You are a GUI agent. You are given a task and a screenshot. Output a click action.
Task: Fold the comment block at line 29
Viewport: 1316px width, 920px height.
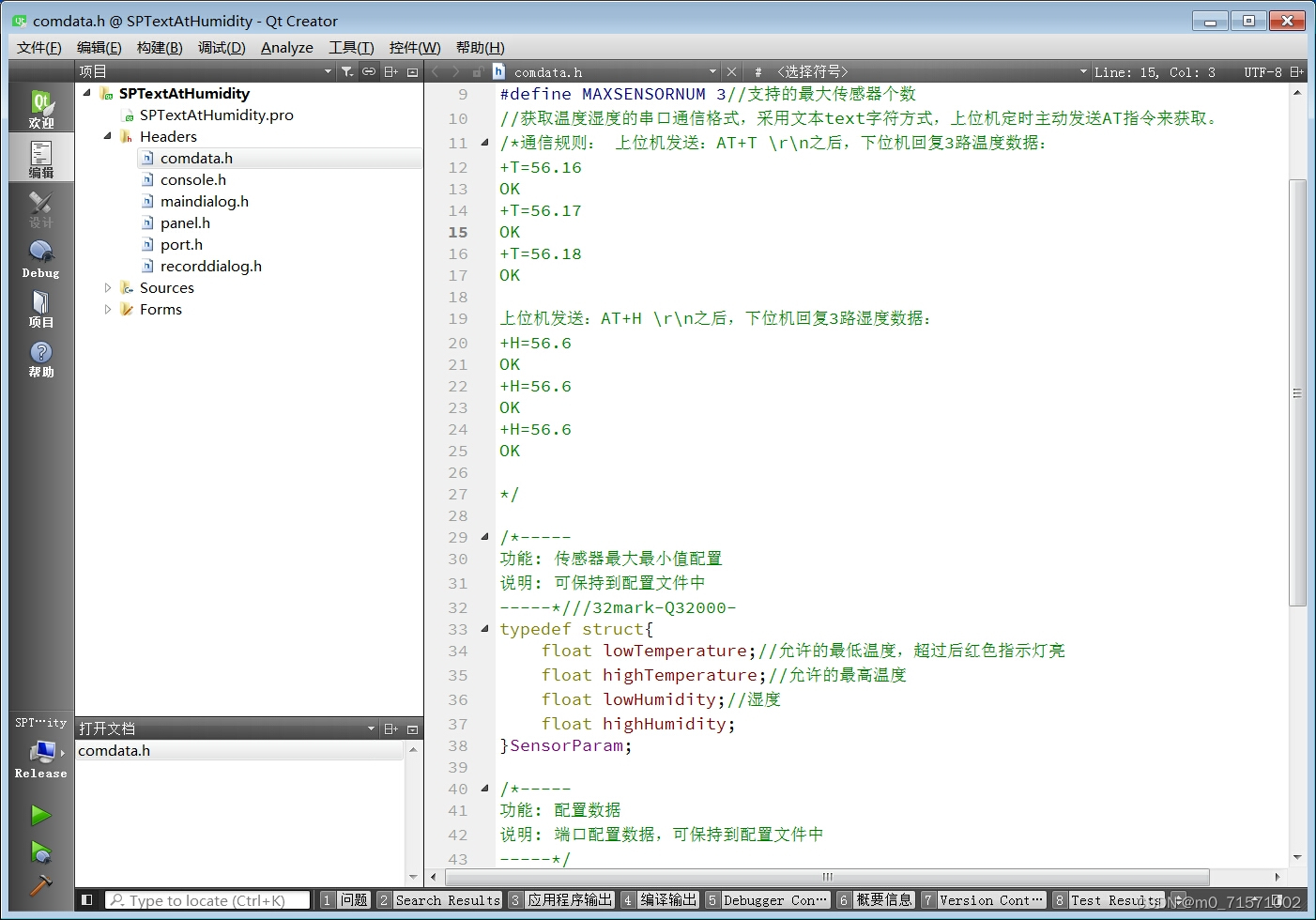pos(484,537)
